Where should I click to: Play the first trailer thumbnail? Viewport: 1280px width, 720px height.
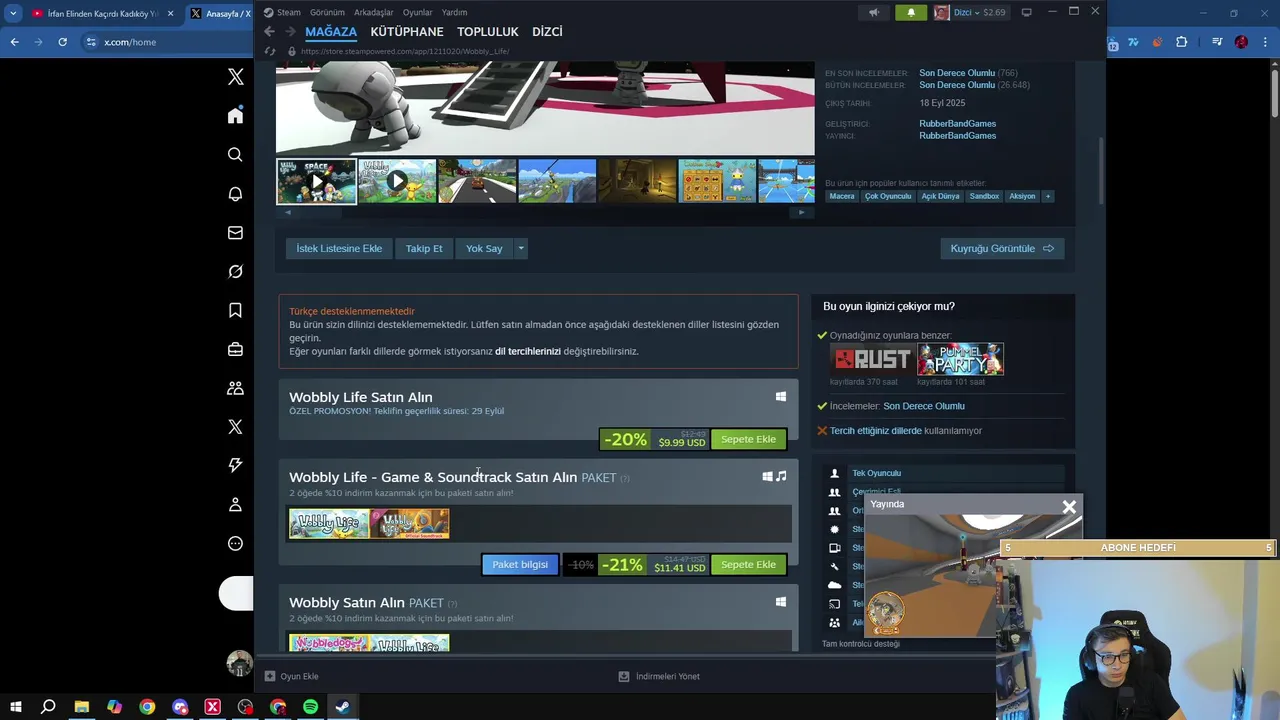point(317,181)
